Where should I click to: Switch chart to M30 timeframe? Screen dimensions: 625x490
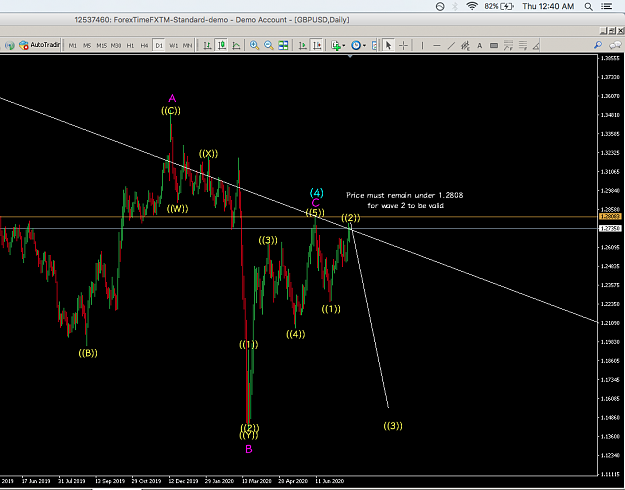pyautogui.click(x=116, y=45)
